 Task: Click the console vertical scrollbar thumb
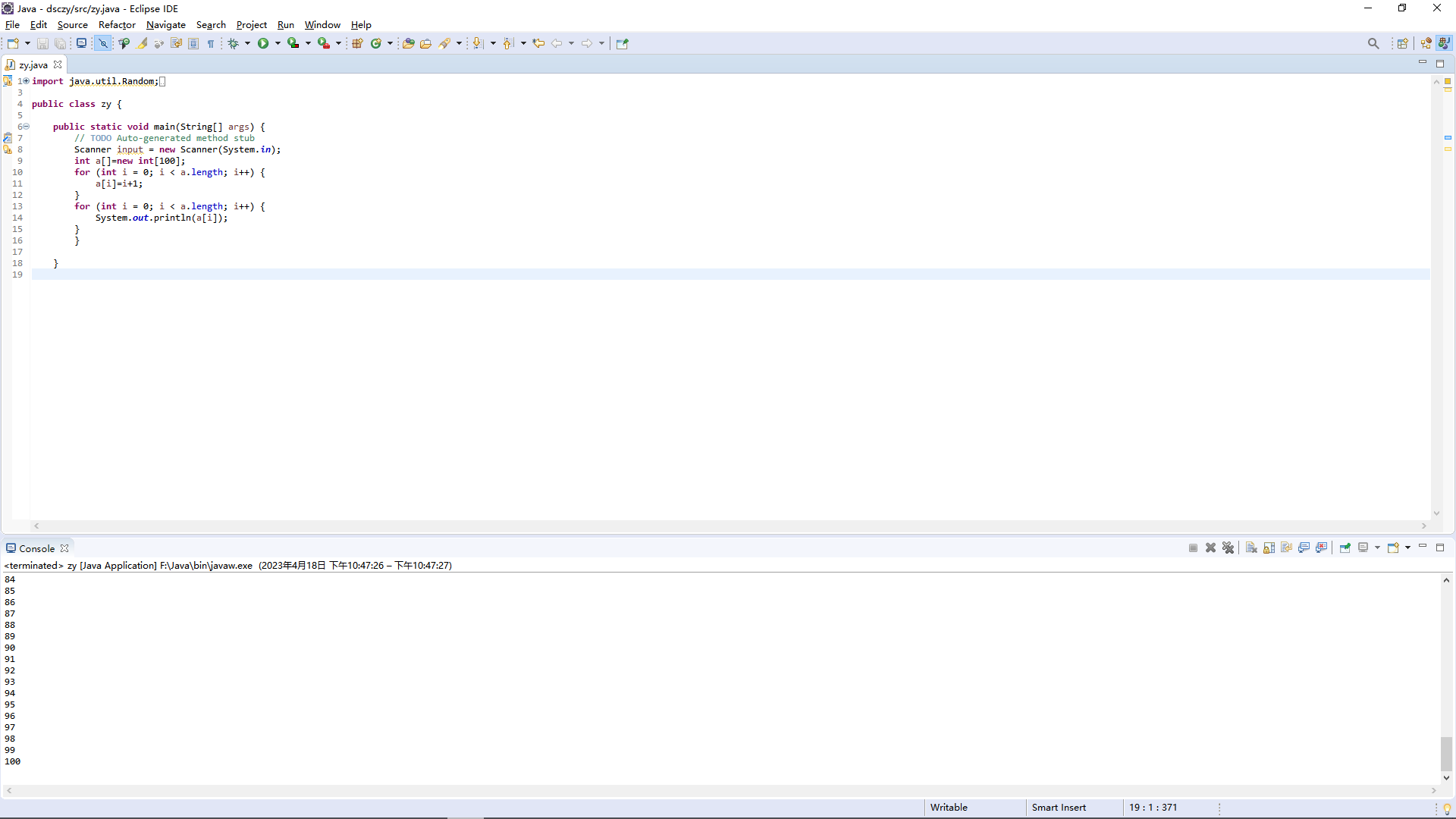[1446, 752]
